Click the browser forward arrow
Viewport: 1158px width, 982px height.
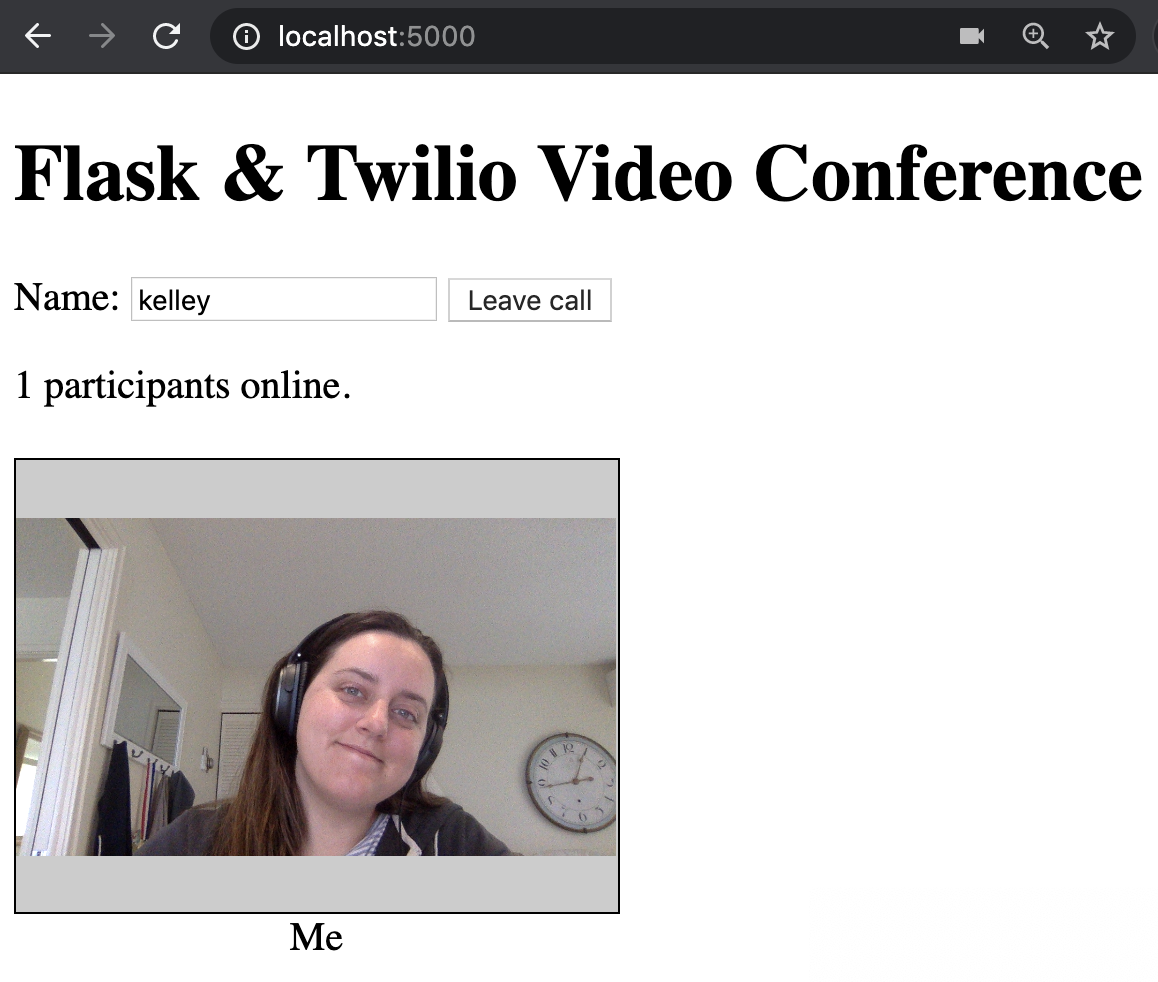click(x=101, y=37)
